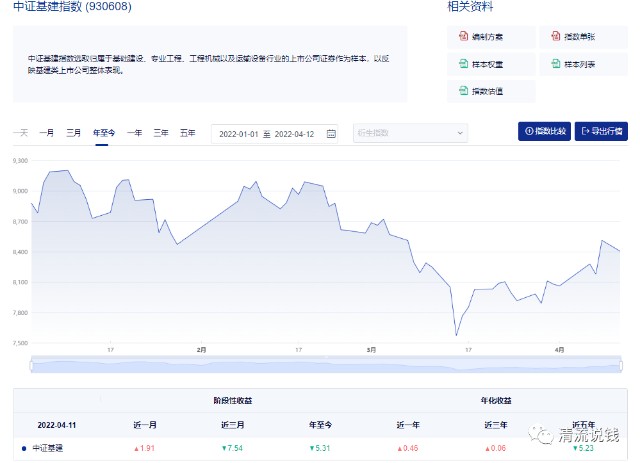This screenshot has width=640, height=463.
Task: Open the 编制方案 PDF document icon
Action: pyautogui.click(x=463, y=36)
